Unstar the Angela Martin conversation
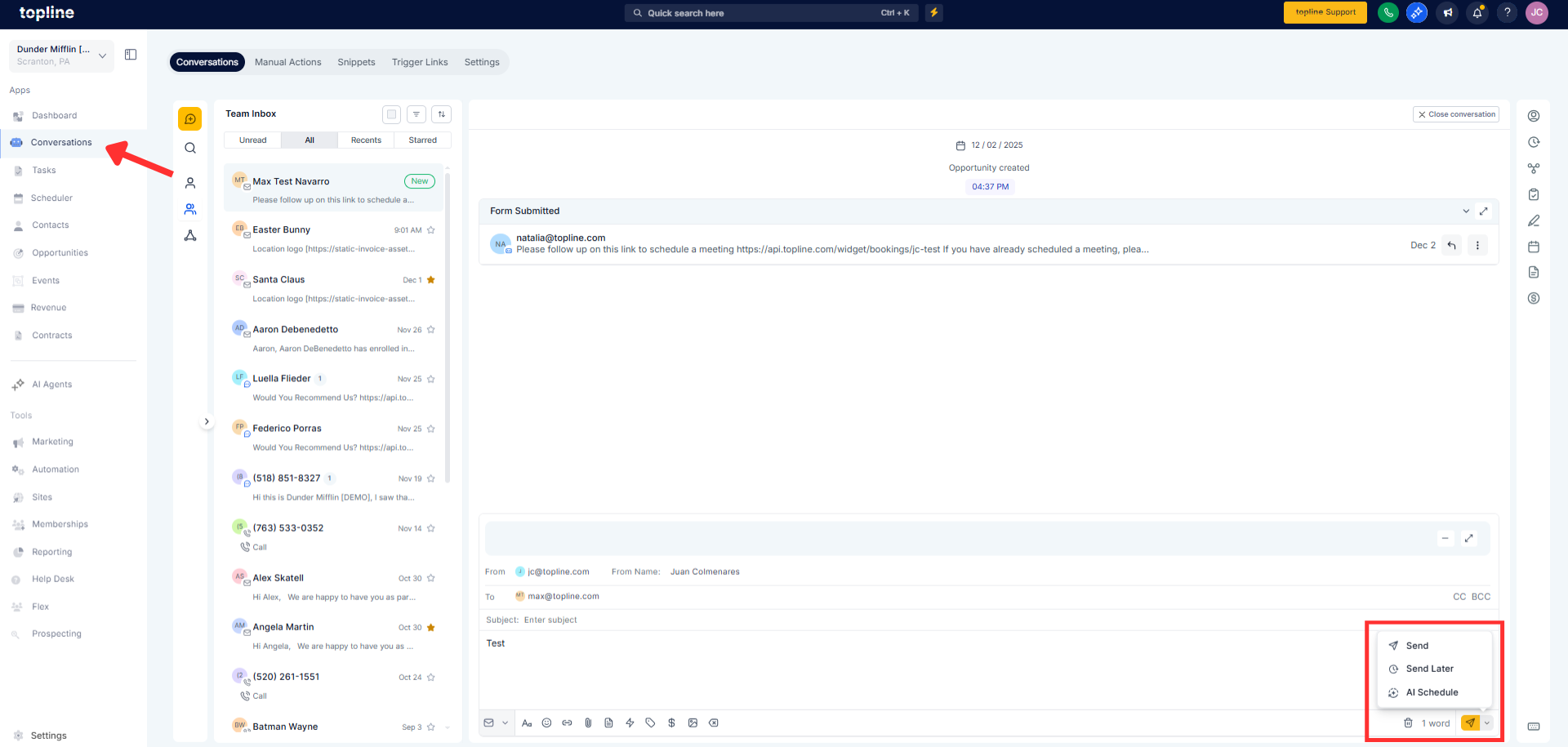This screenshot has width=1568, height=747. (x=431, y=628)
